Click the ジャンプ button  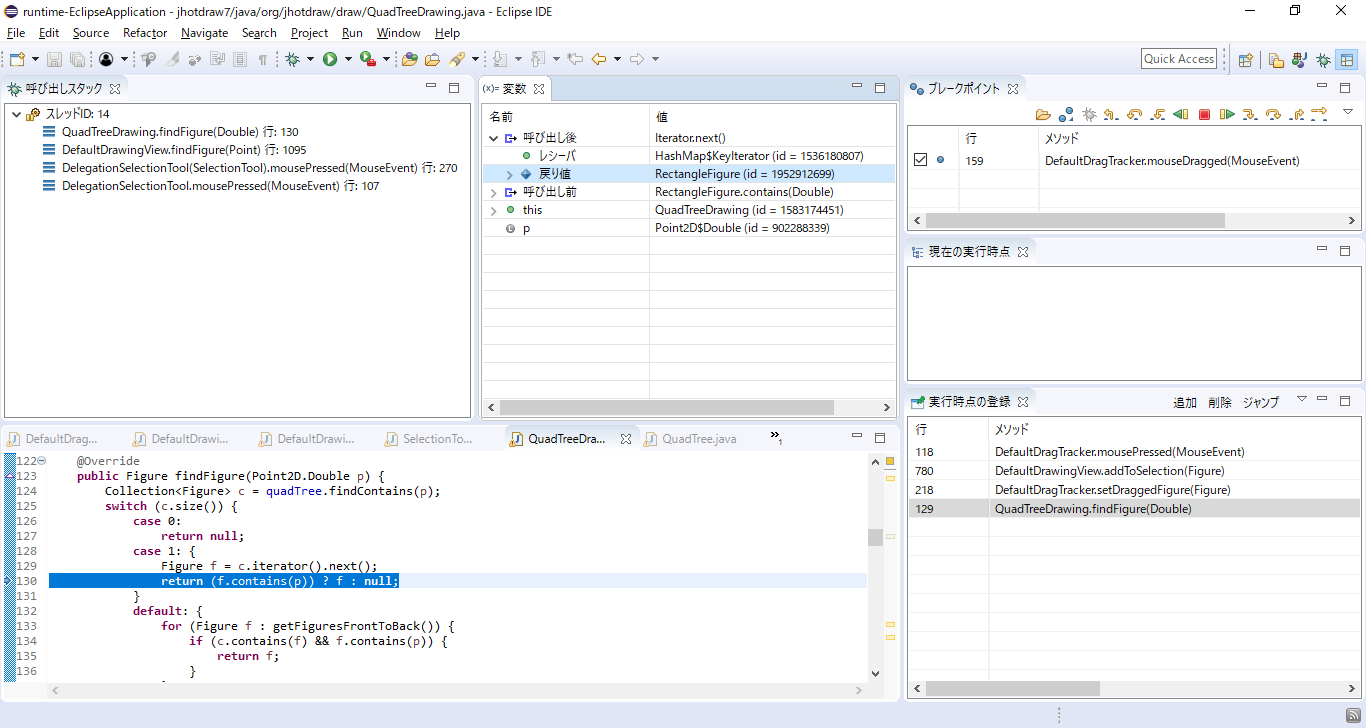pyautogui.click(x=1261, y=402)
